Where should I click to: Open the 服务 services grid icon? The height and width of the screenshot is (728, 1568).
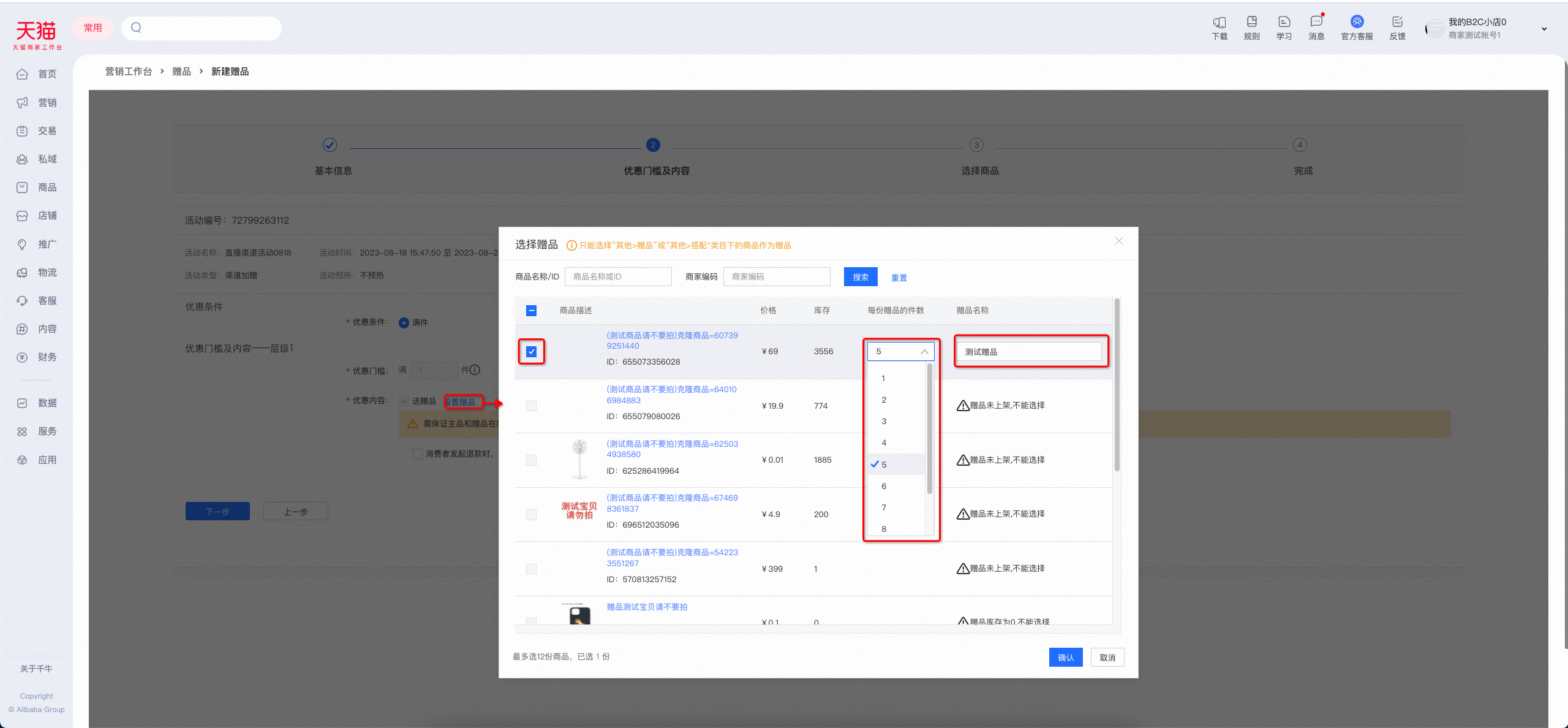coord(22,431)
